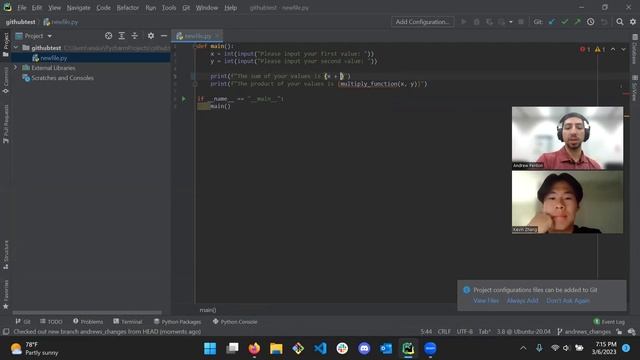Open the TODO tool window tab
Viewport: 640px width, 360px height.
pyautogui.click(x=51, y=322)
